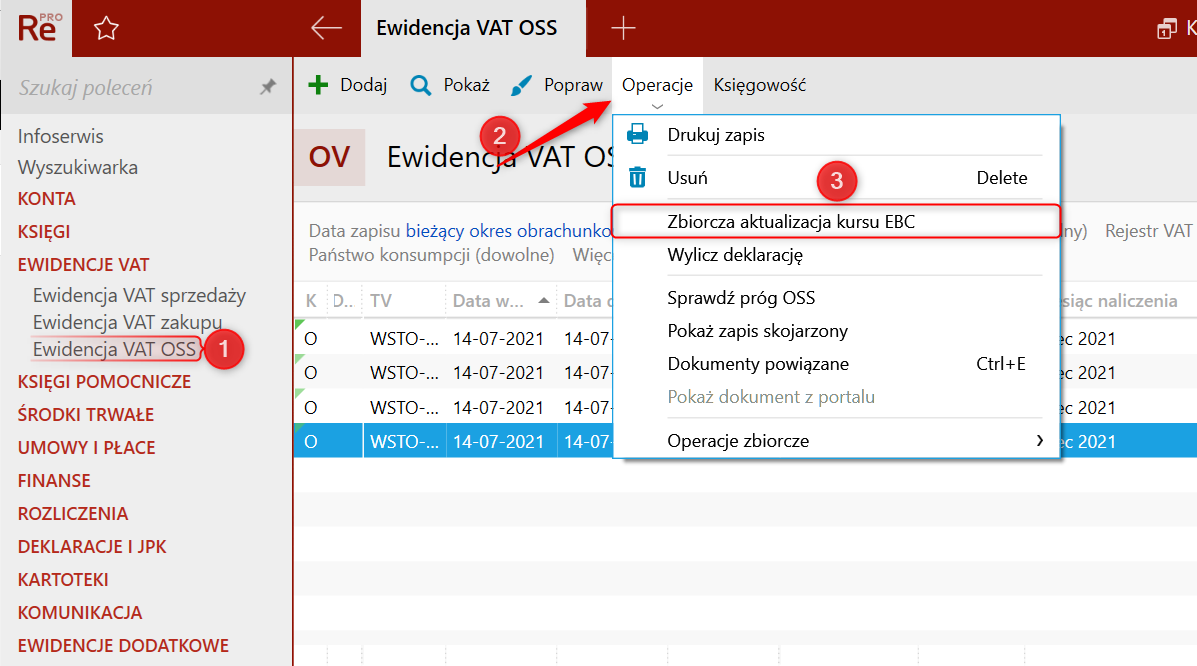Select the highlighted WSTO row

(x=745, y=441)
